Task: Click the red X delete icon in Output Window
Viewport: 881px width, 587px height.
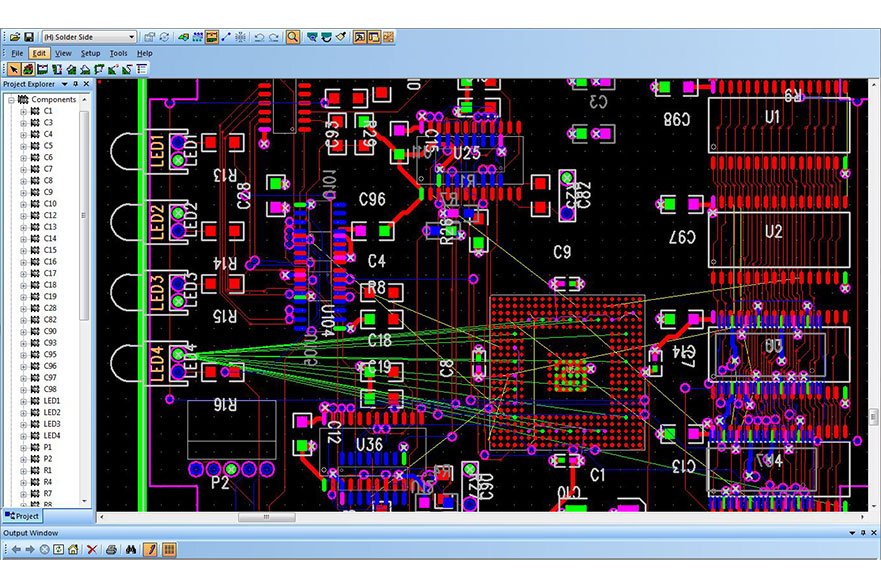Action: 92,549
